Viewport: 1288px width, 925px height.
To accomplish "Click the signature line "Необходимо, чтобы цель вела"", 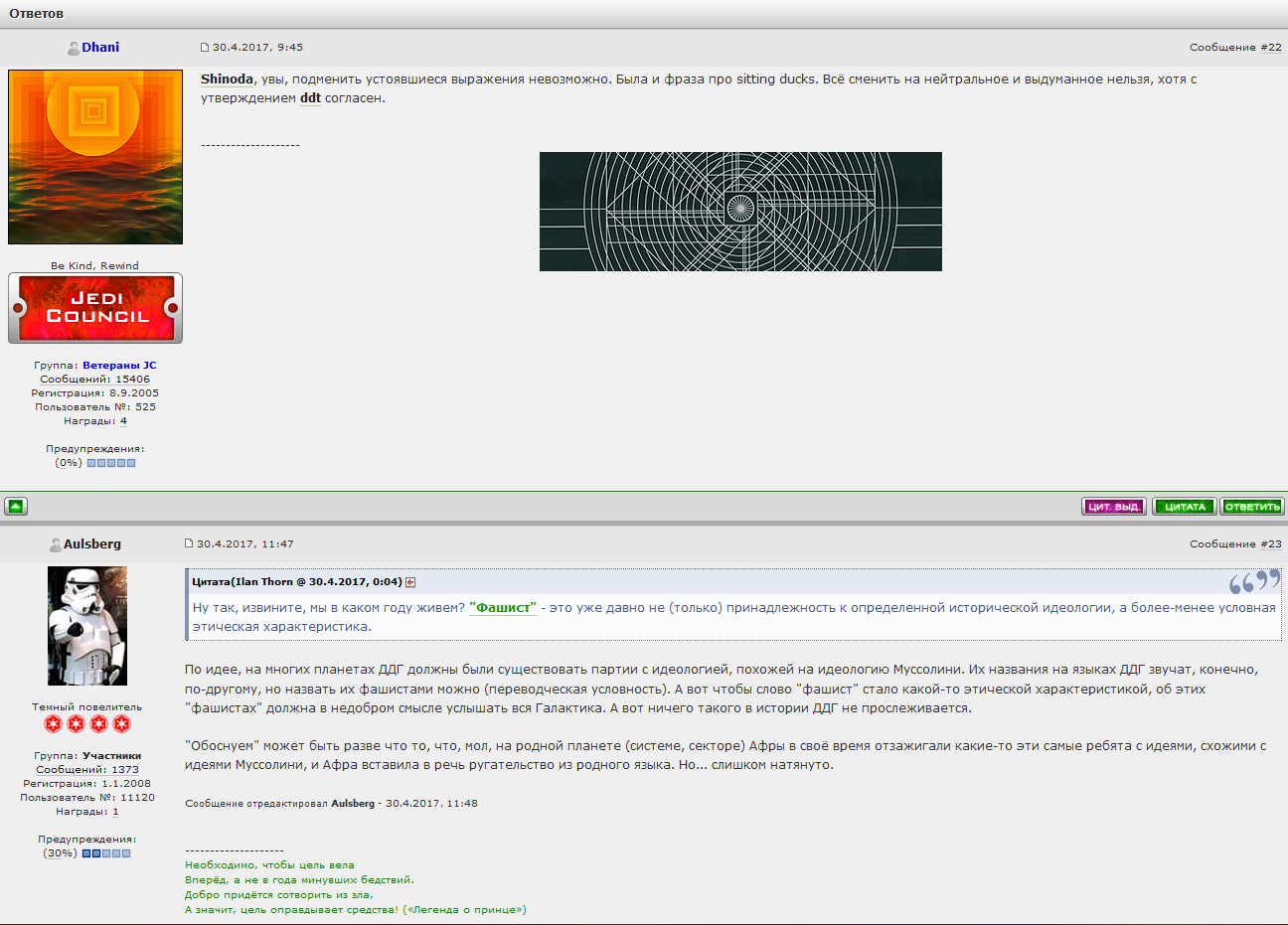I will (269, 865).
